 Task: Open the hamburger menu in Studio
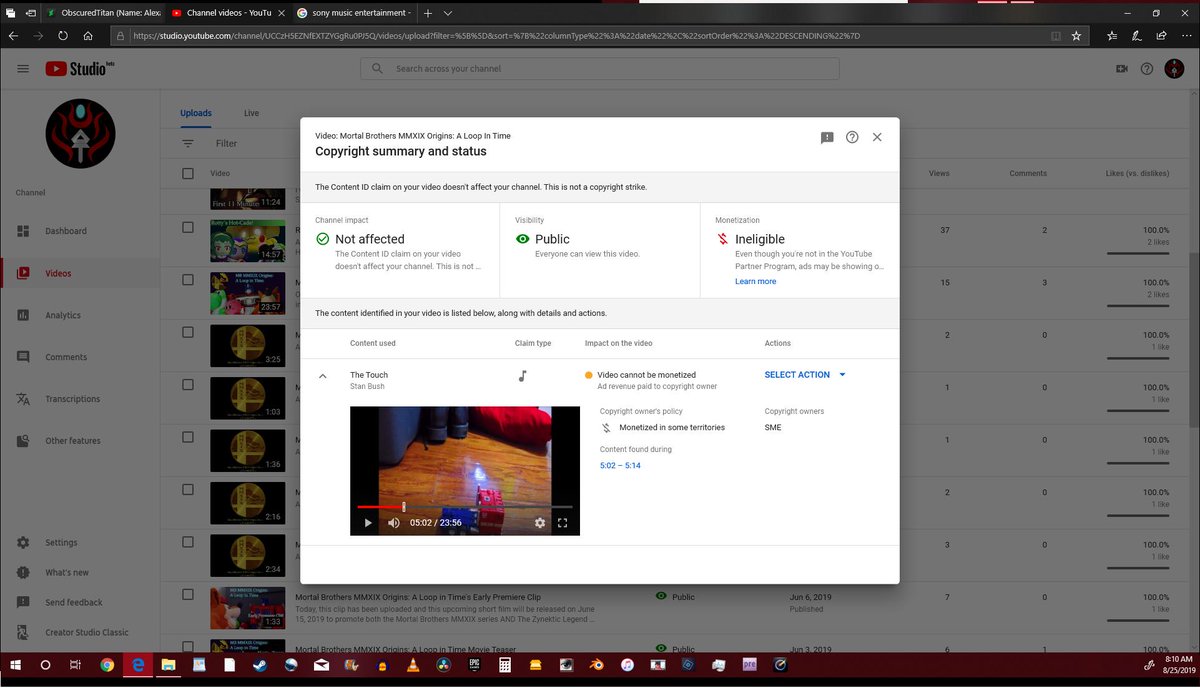click(x=23, y=69)
